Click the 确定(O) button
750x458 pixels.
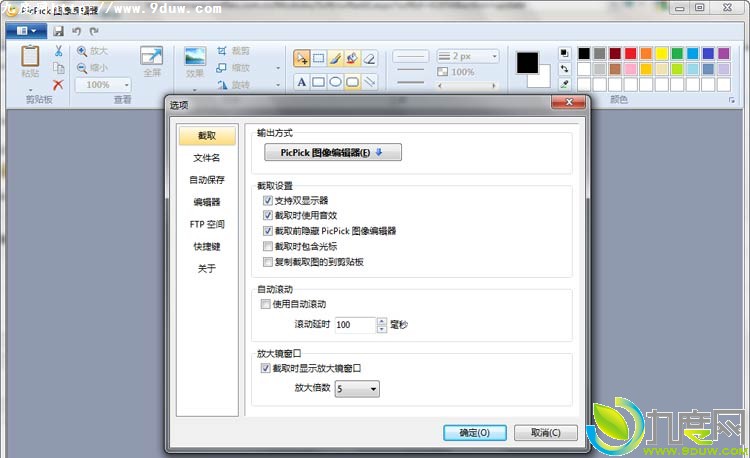coord(475,433)
